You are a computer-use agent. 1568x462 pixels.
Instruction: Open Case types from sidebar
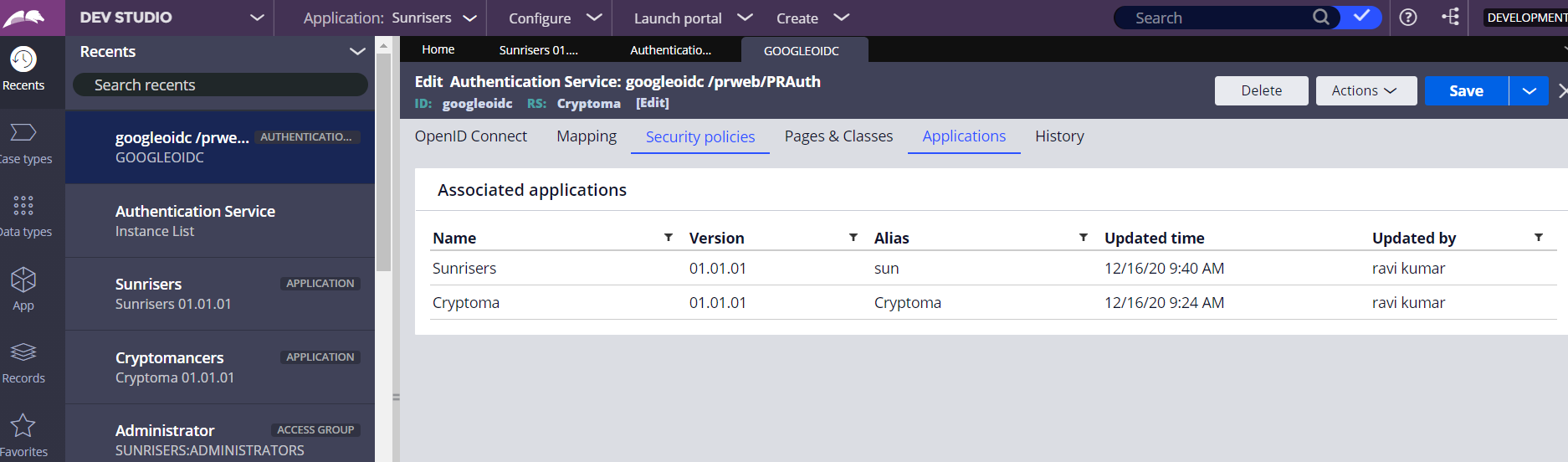[23, 133]
